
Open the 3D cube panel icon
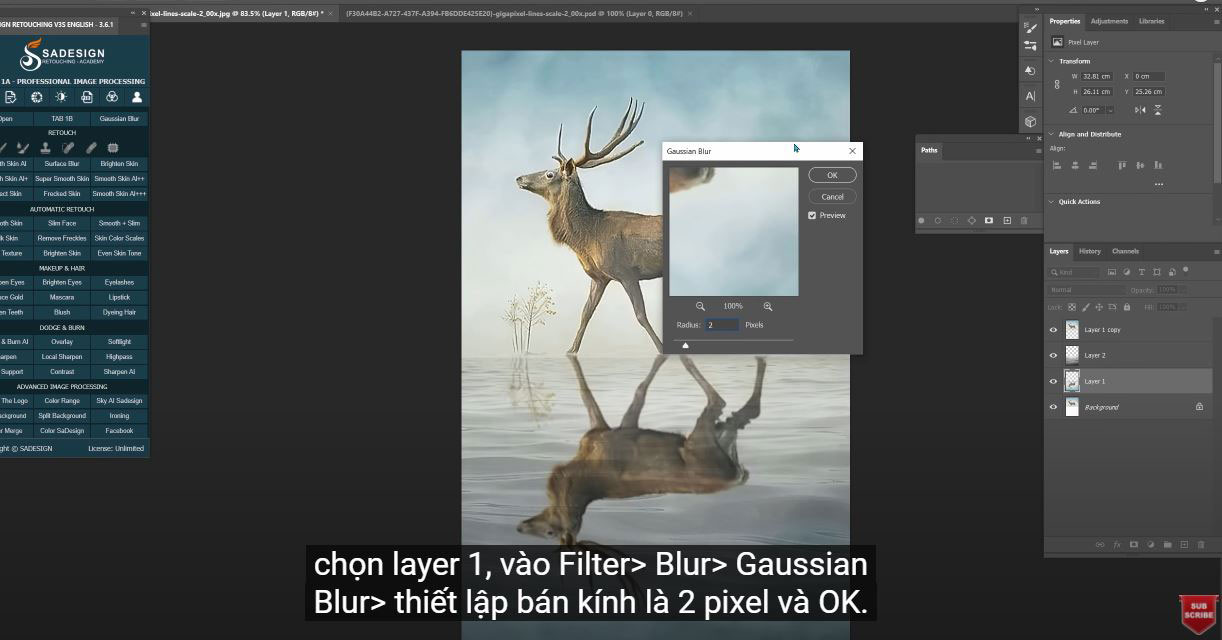[1031, 121]
